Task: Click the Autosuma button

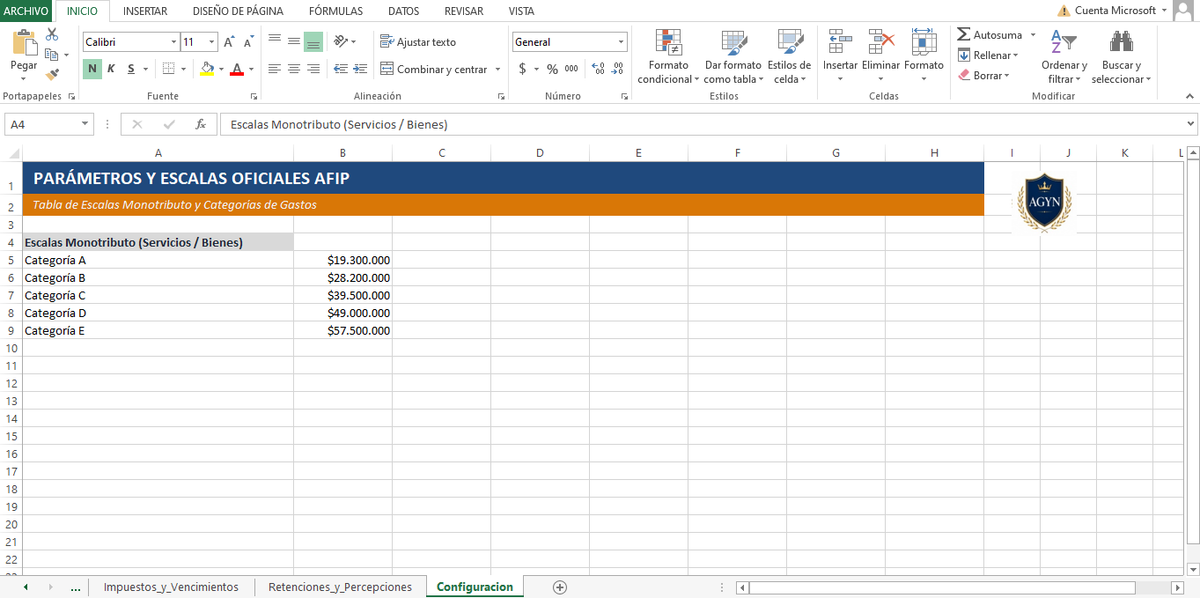Action: click(x=989, y=35)
